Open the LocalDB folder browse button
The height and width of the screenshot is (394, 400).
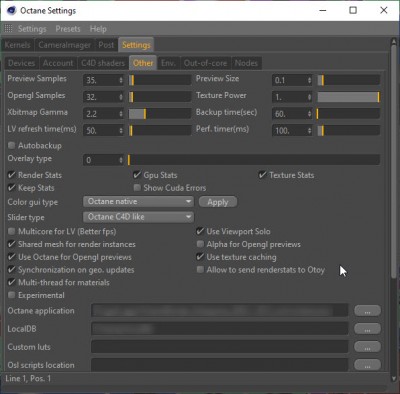click(367, 329)
